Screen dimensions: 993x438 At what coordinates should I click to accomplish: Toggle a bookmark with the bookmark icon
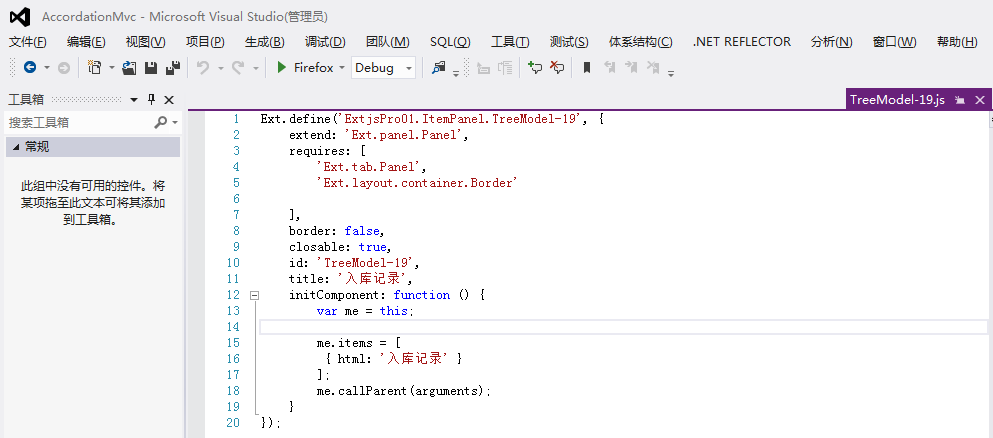point(587,68)
